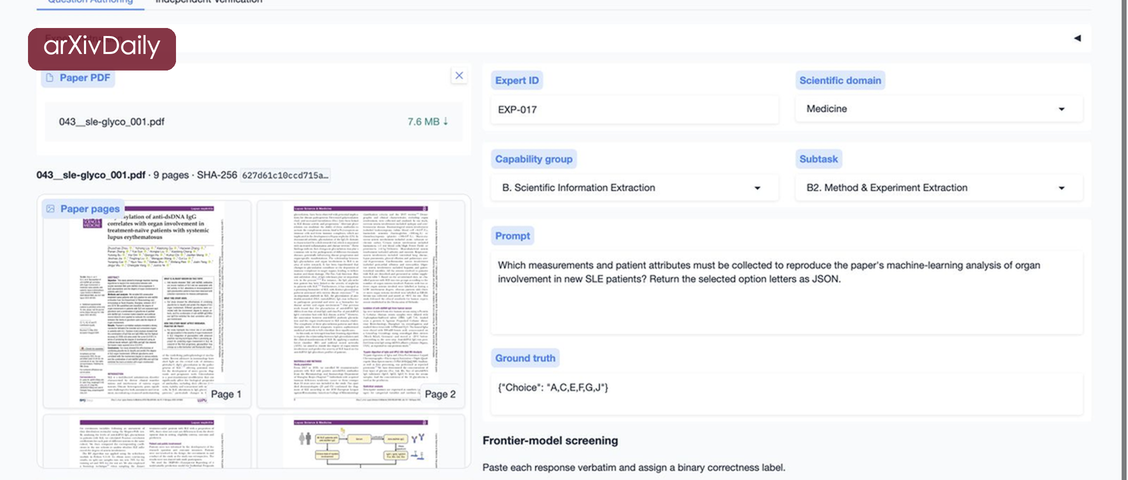Click the Ground truth label
Viewport: 1128px width, 480px height.
click(525, 358)
